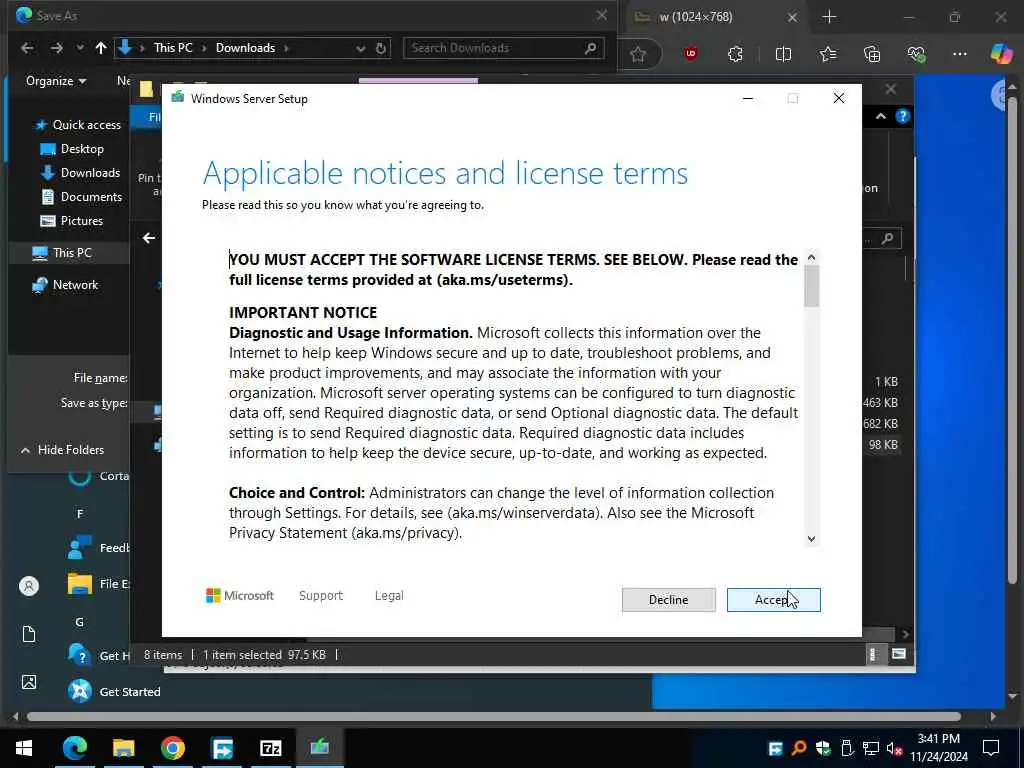
Task: Expand the address bar history dropdown
Action: [360, 48]
